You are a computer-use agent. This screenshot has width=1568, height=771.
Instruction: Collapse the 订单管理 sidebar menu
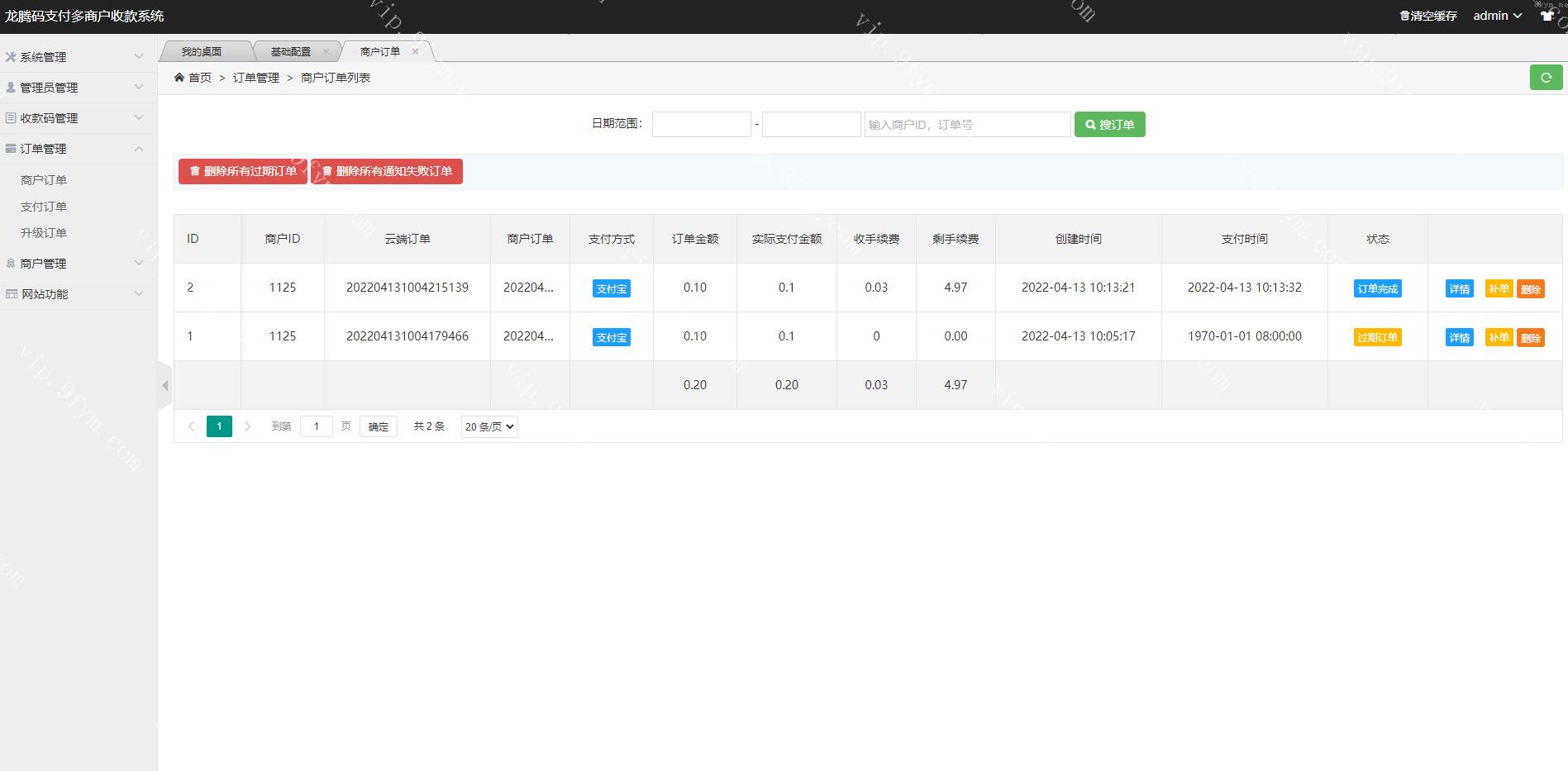(79, 149)
